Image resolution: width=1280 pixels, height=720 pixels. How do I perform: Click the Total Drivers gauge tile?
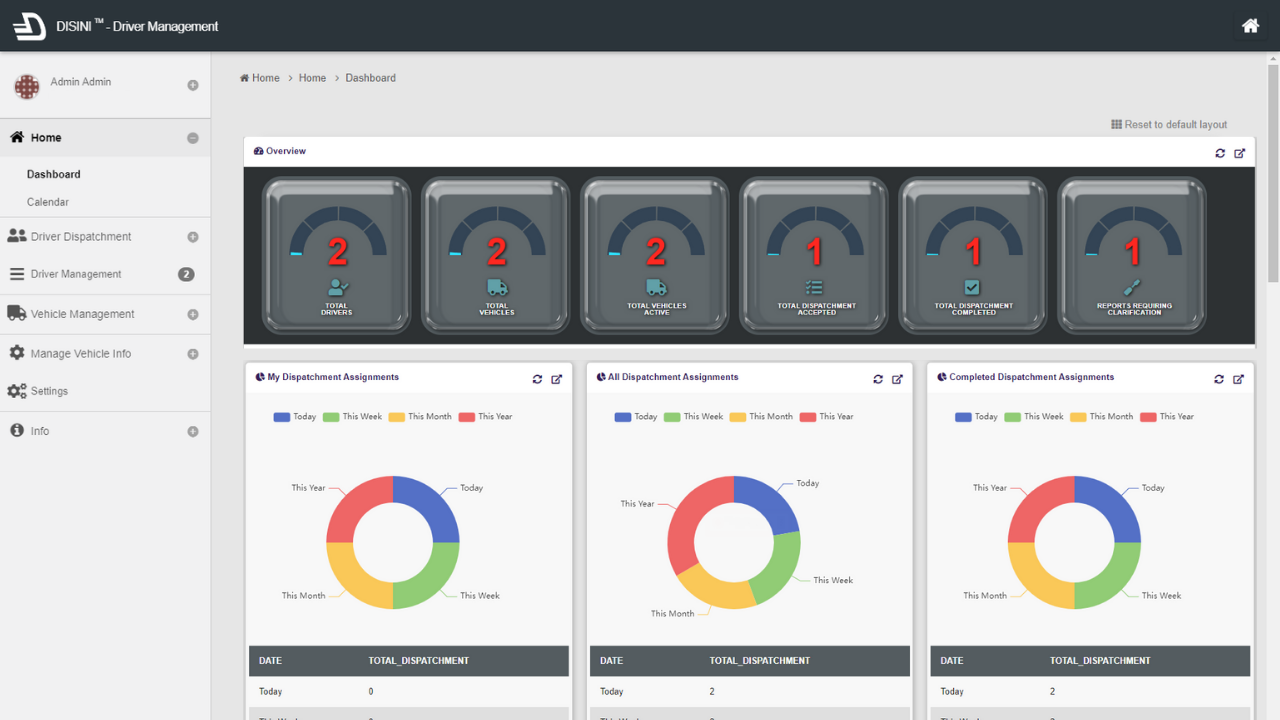point(337,255)
